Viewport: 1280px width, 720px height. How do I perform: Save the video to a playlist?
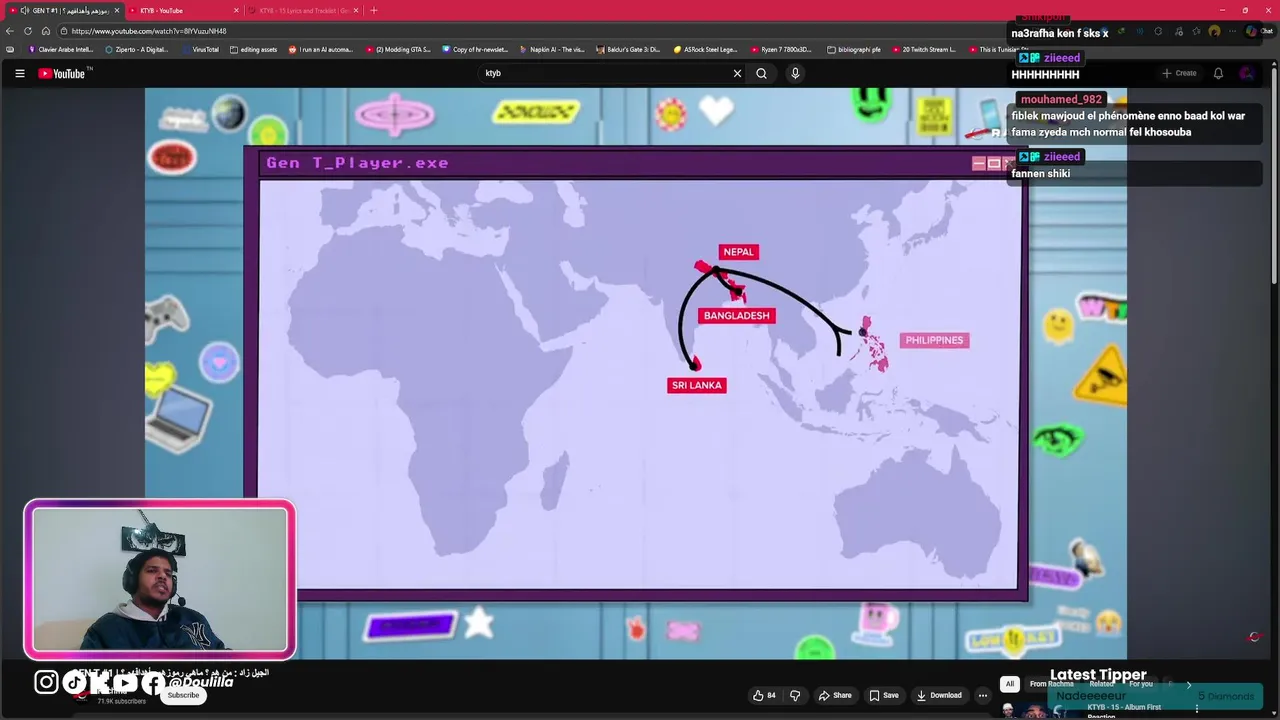(x=883, y=695)
